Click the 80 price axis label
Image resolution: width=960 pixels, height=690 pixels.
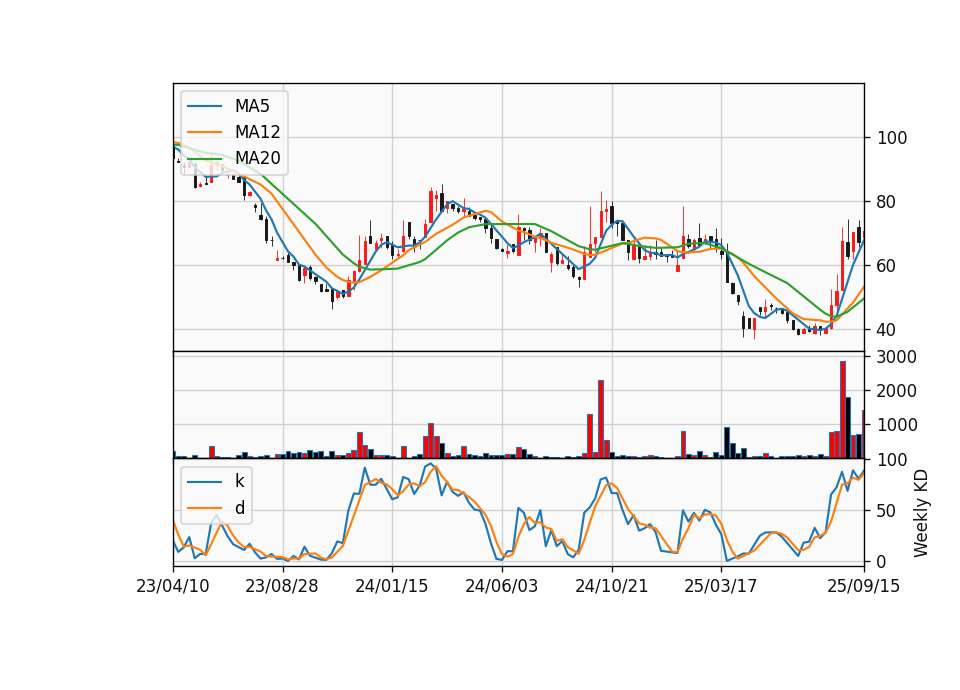(x=887, y=202)
